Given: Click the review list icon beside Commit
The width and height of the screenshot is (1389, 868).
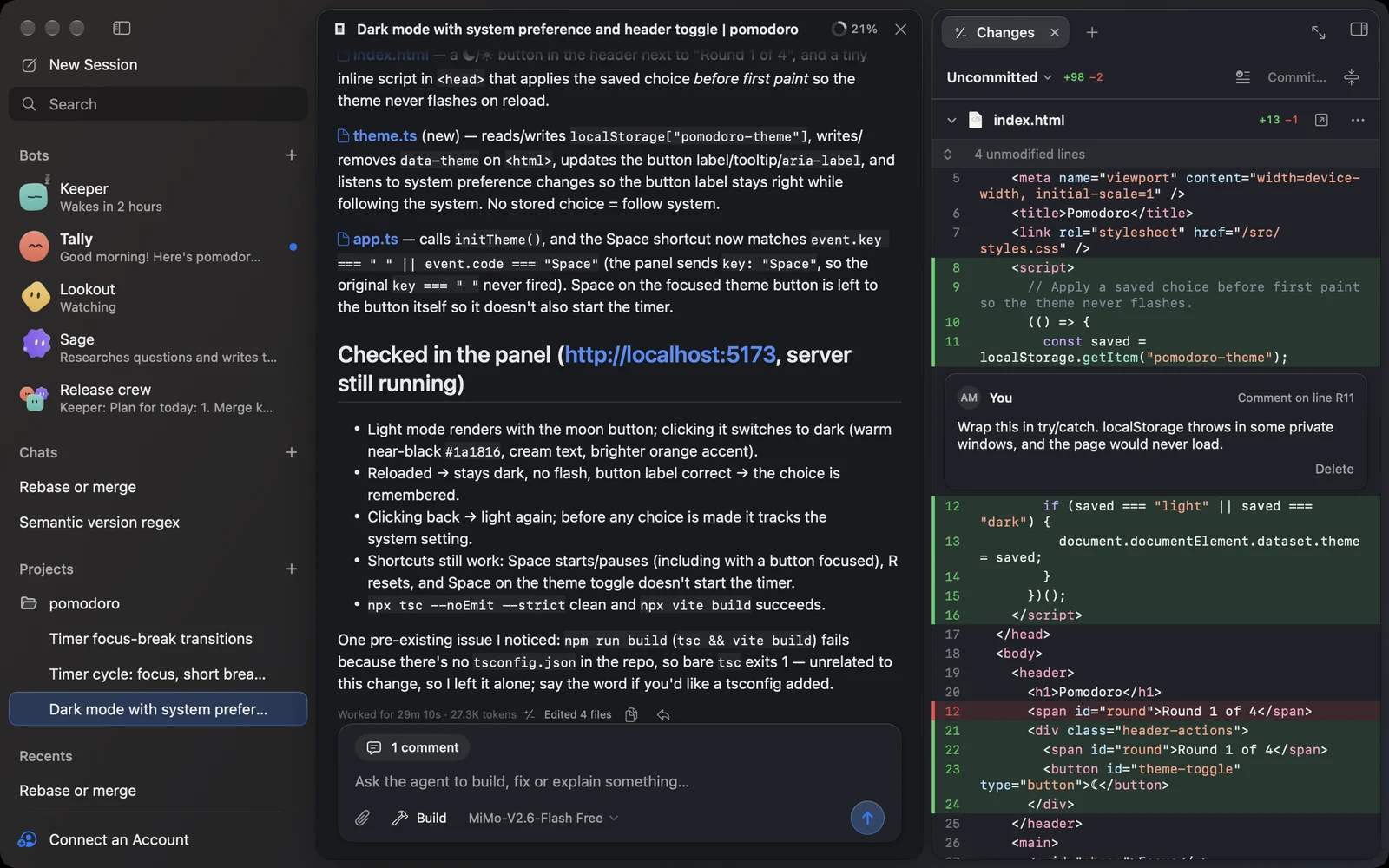Looking at the screenshot, I should pos(1243,77).
